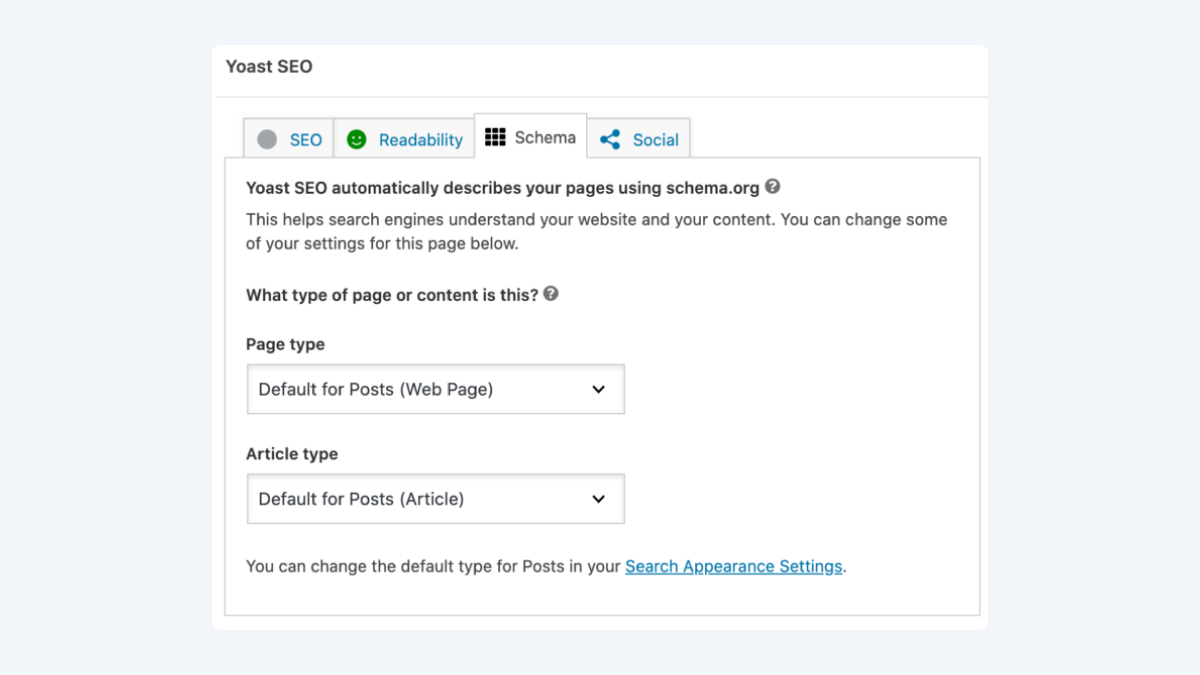Image resolution: width=1200 pixels, height=675 pixels.
Task: Click the "What type of page" heading
Action: tap(392, 296)
